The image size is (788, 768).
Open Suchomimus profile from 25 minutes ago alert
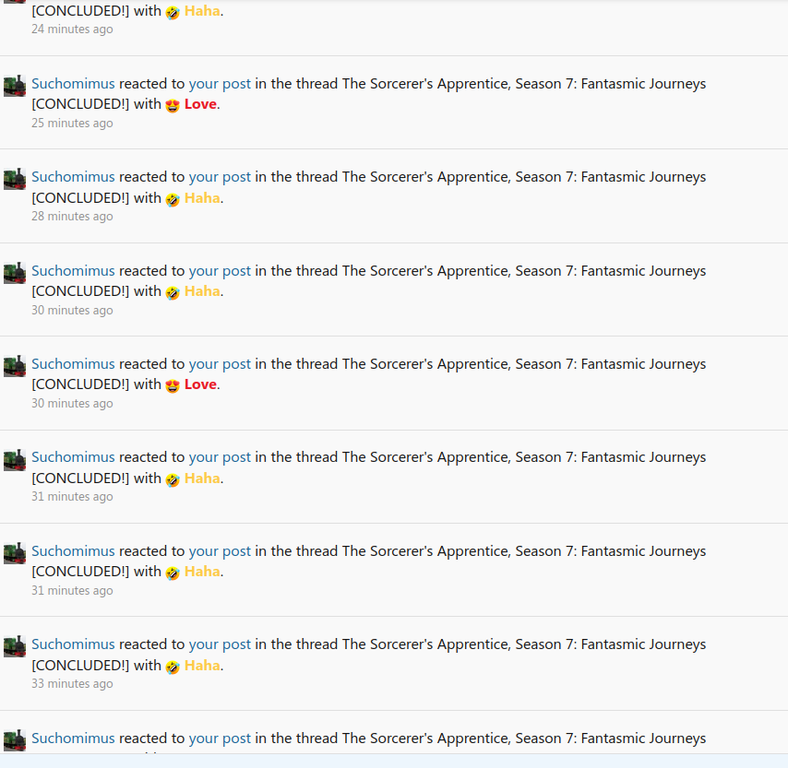click(x=73, y=83)
